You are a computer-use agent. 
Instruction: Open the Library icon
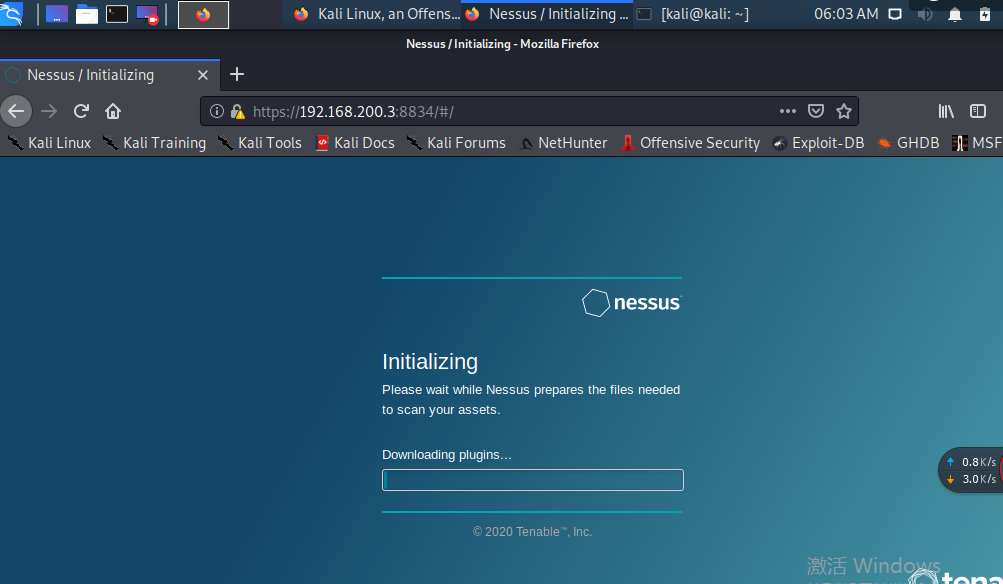pos(946,111)
